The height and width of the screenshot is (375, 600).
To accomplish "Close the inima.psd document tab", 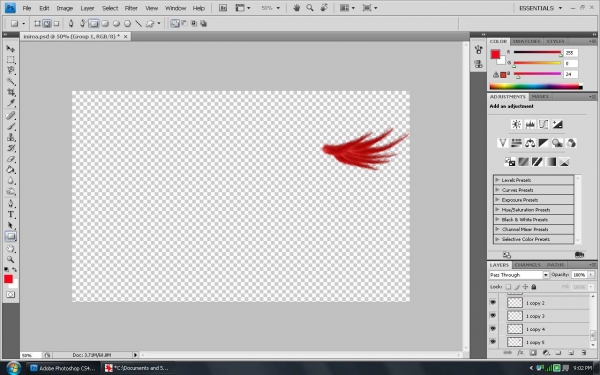I will click(x=125, y=36).
